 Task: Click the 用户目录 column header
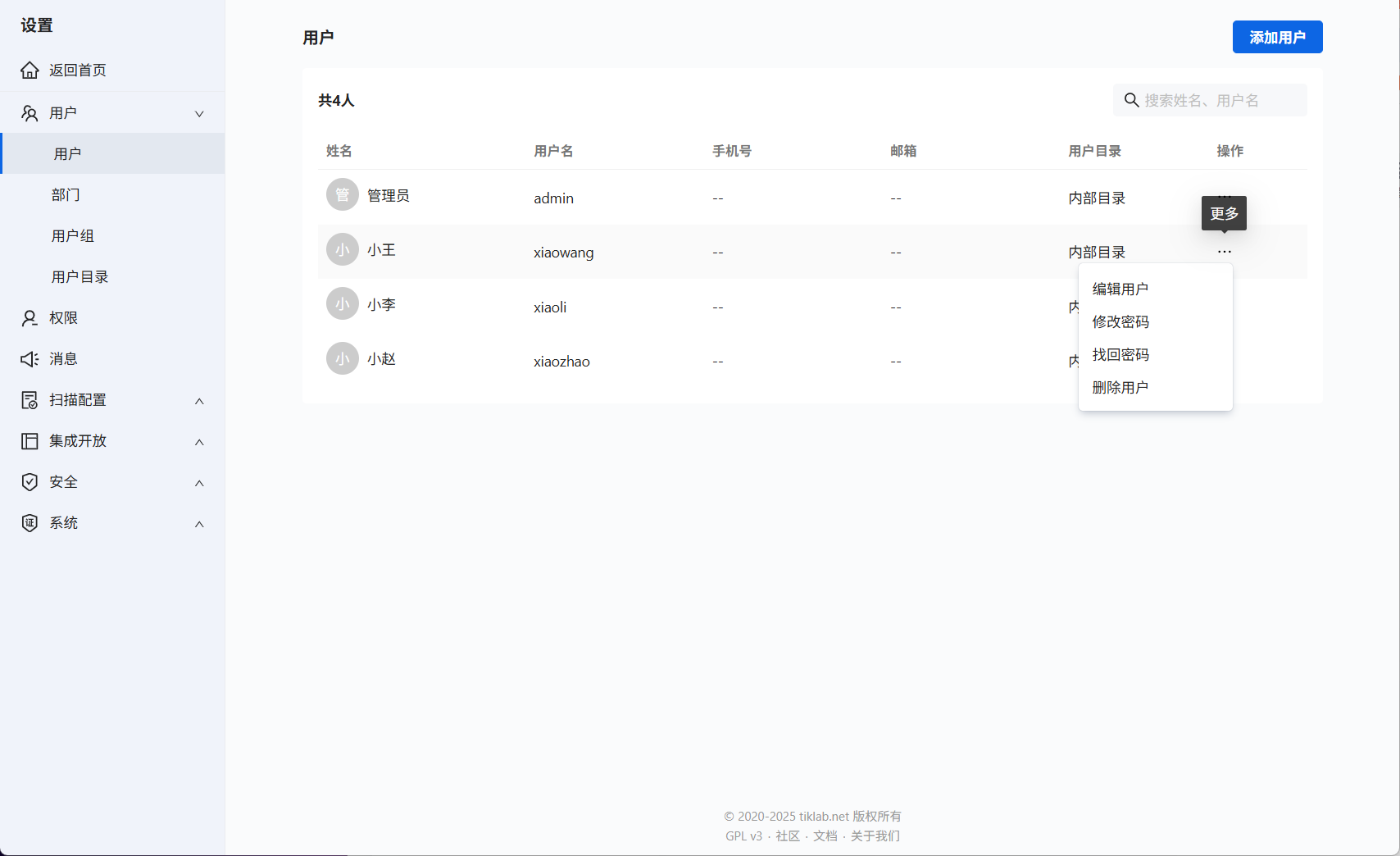click(x=1094, y=151)
